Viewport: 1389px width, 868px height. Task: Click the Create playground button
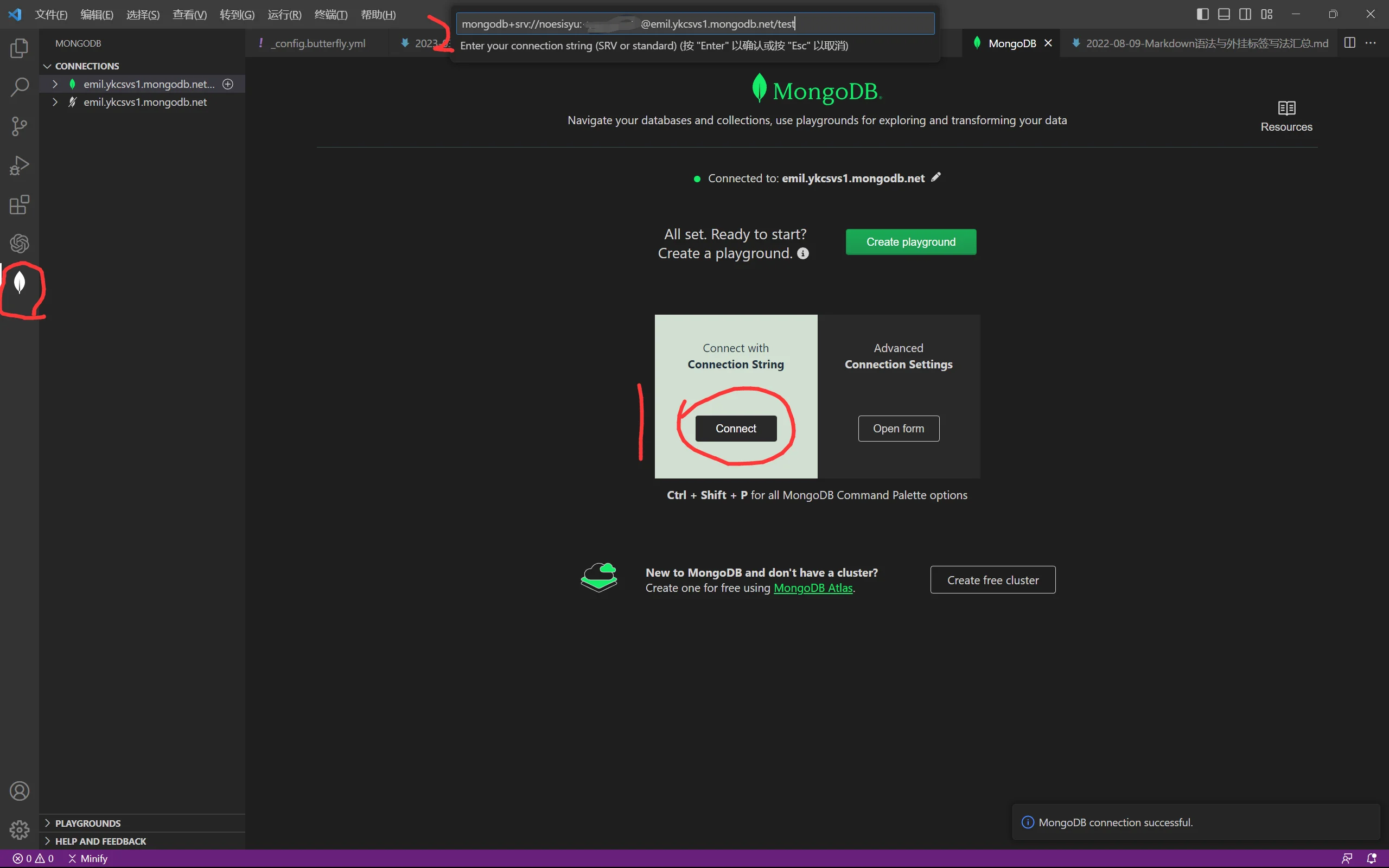click(x=911, y=242)
